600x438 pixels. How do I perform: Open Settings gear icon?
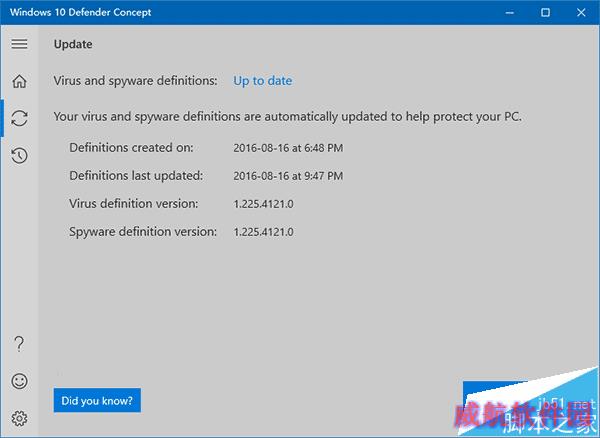coord(19,418)
